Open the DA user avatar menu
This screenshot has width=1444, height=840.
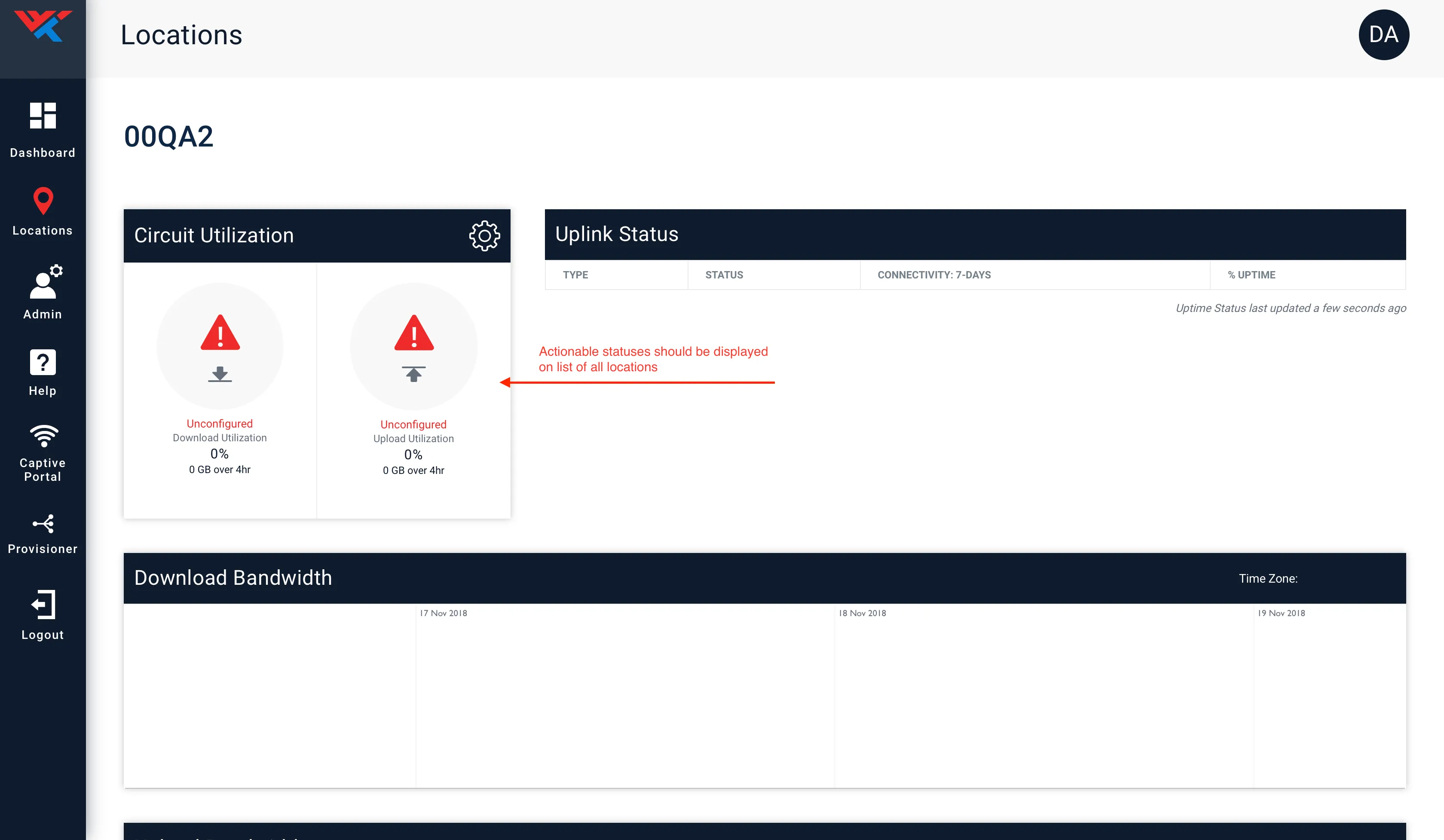click(x=1383, y=34)
